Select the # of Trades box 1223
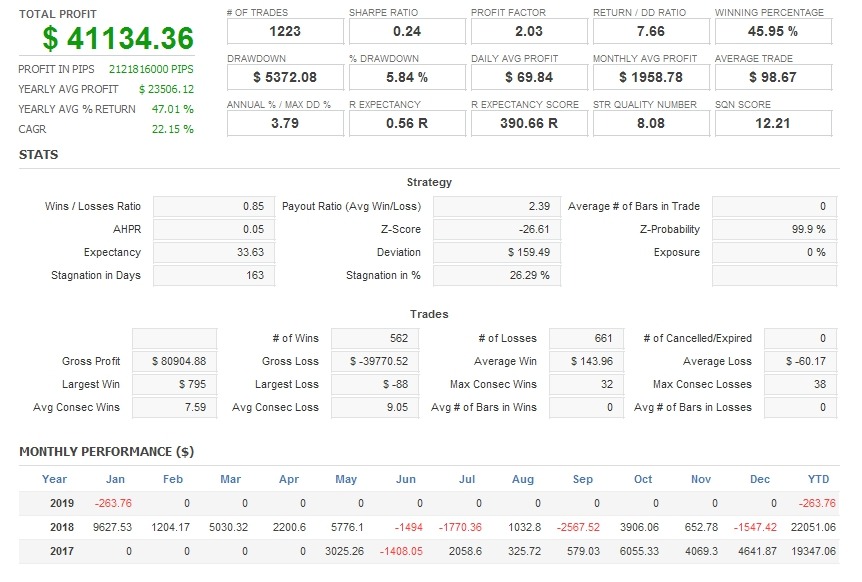862x582 pixels. pyautogui.click(x=286, y=31)
